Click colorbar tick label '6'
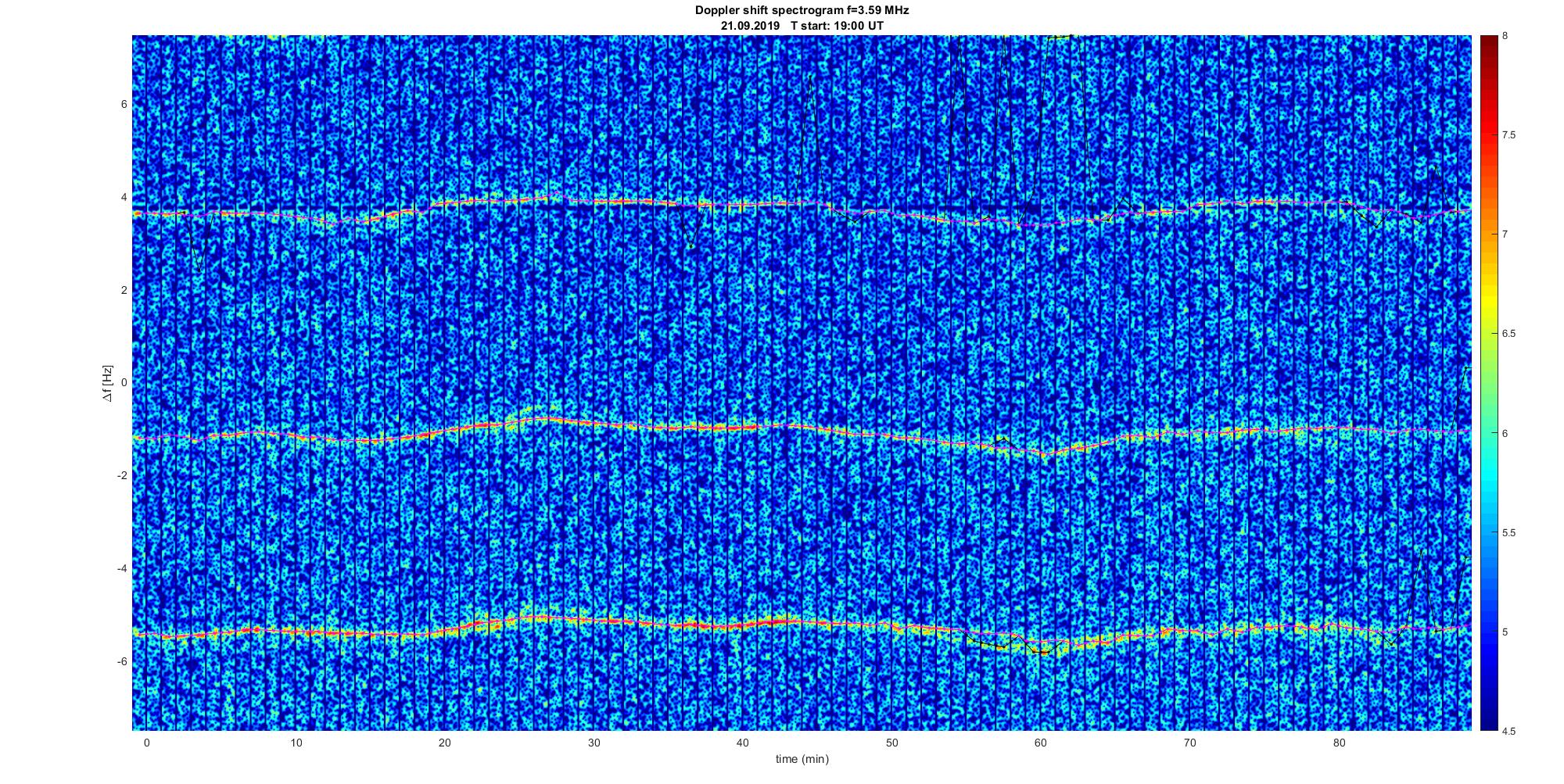This screenshot has width=1564, height=784. click(1505, 433)
